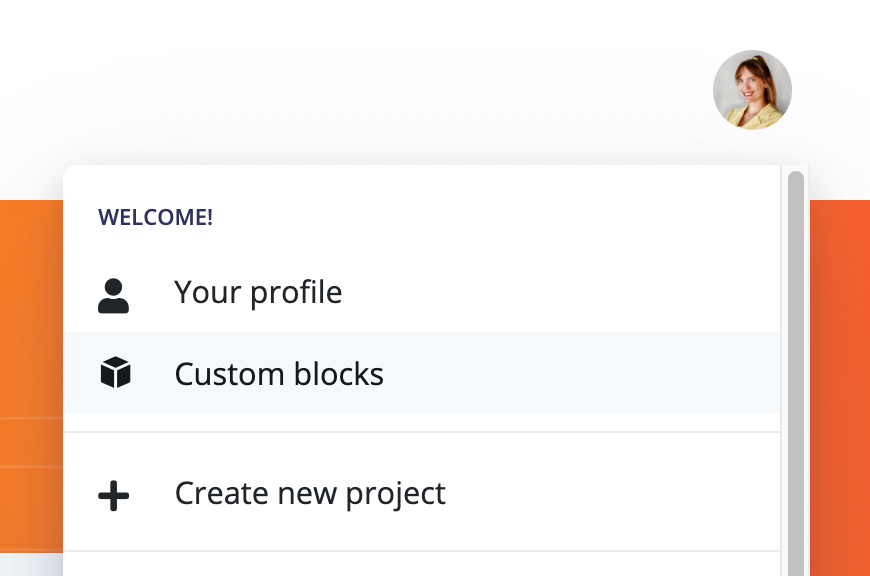870x576 pixels.
Task: Click the person icon beside Your profile
Action: click(x=114, y=293)
